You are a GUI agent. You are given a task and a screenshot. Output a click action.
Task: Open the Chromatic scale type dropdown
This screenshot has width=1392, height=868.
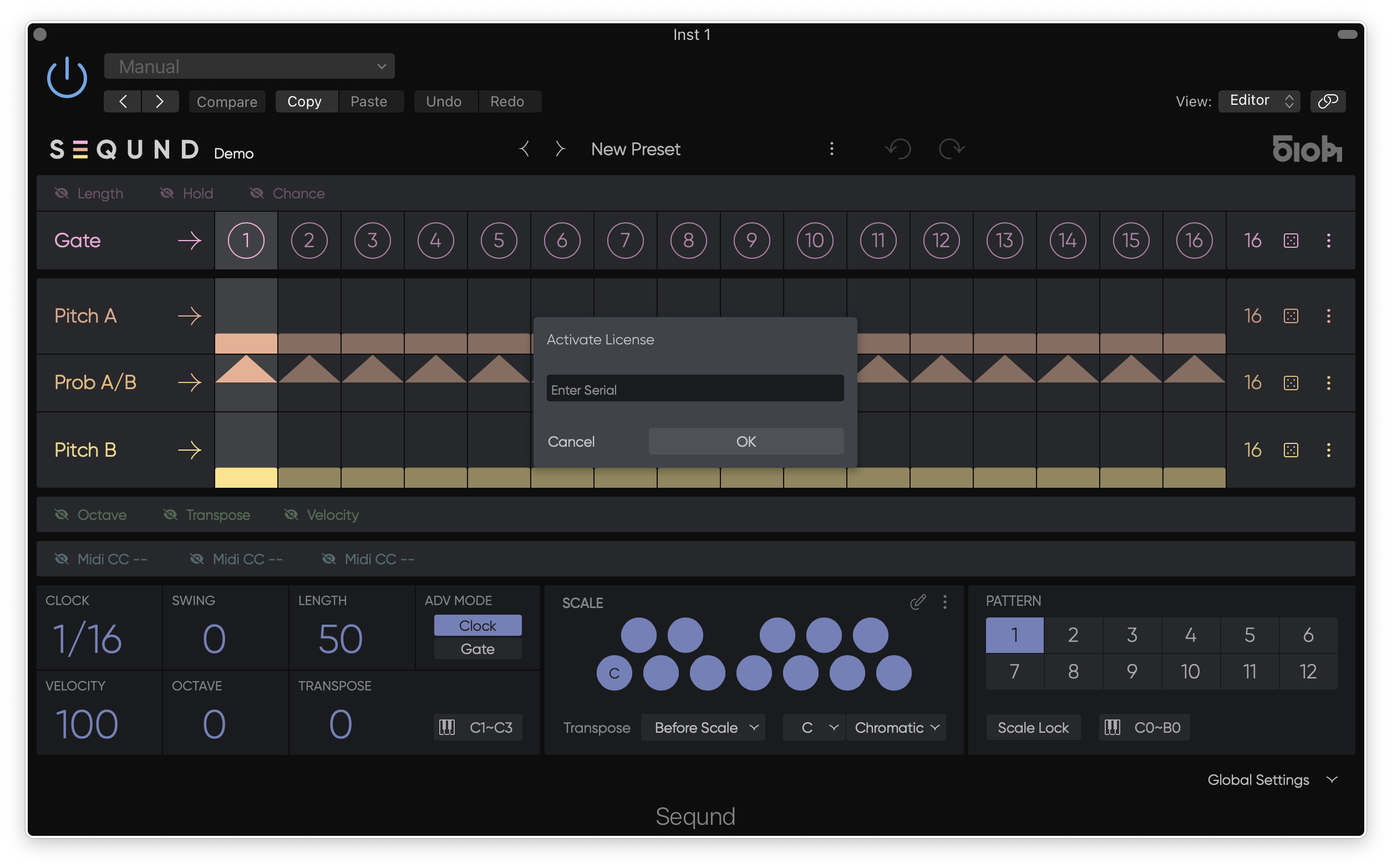pyautogui.click(x=896, y=727)
